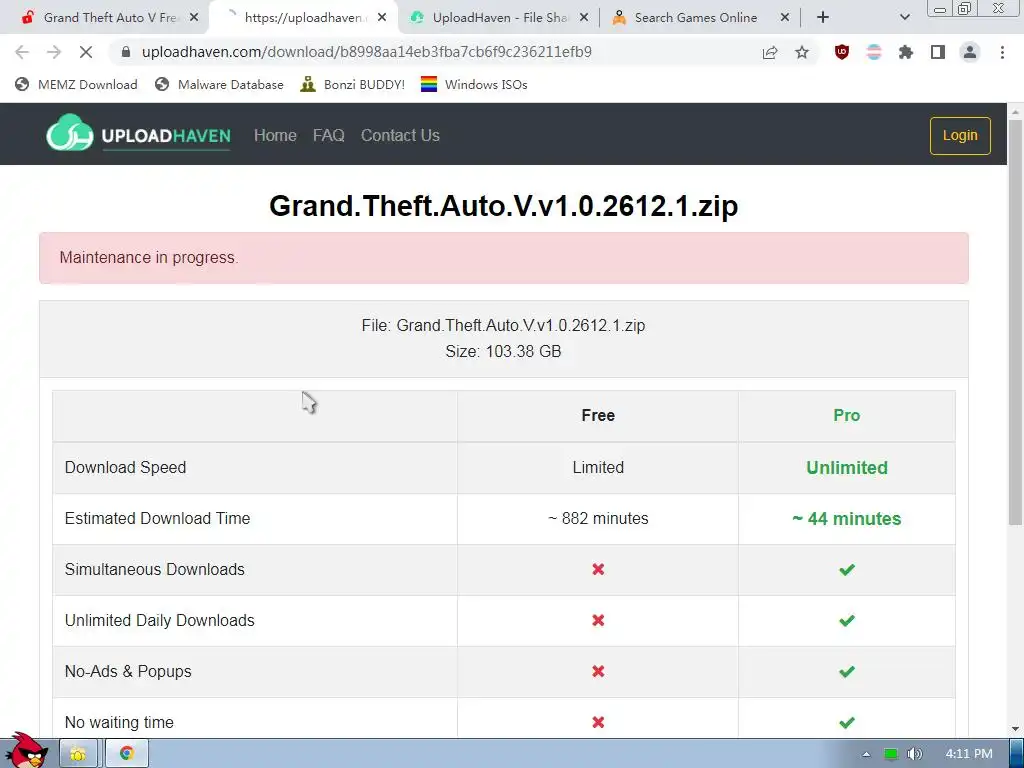This screenshot has height=768, width=1024.
Task: Click the Unlimited Daily Downloads label
Action: 159,620
